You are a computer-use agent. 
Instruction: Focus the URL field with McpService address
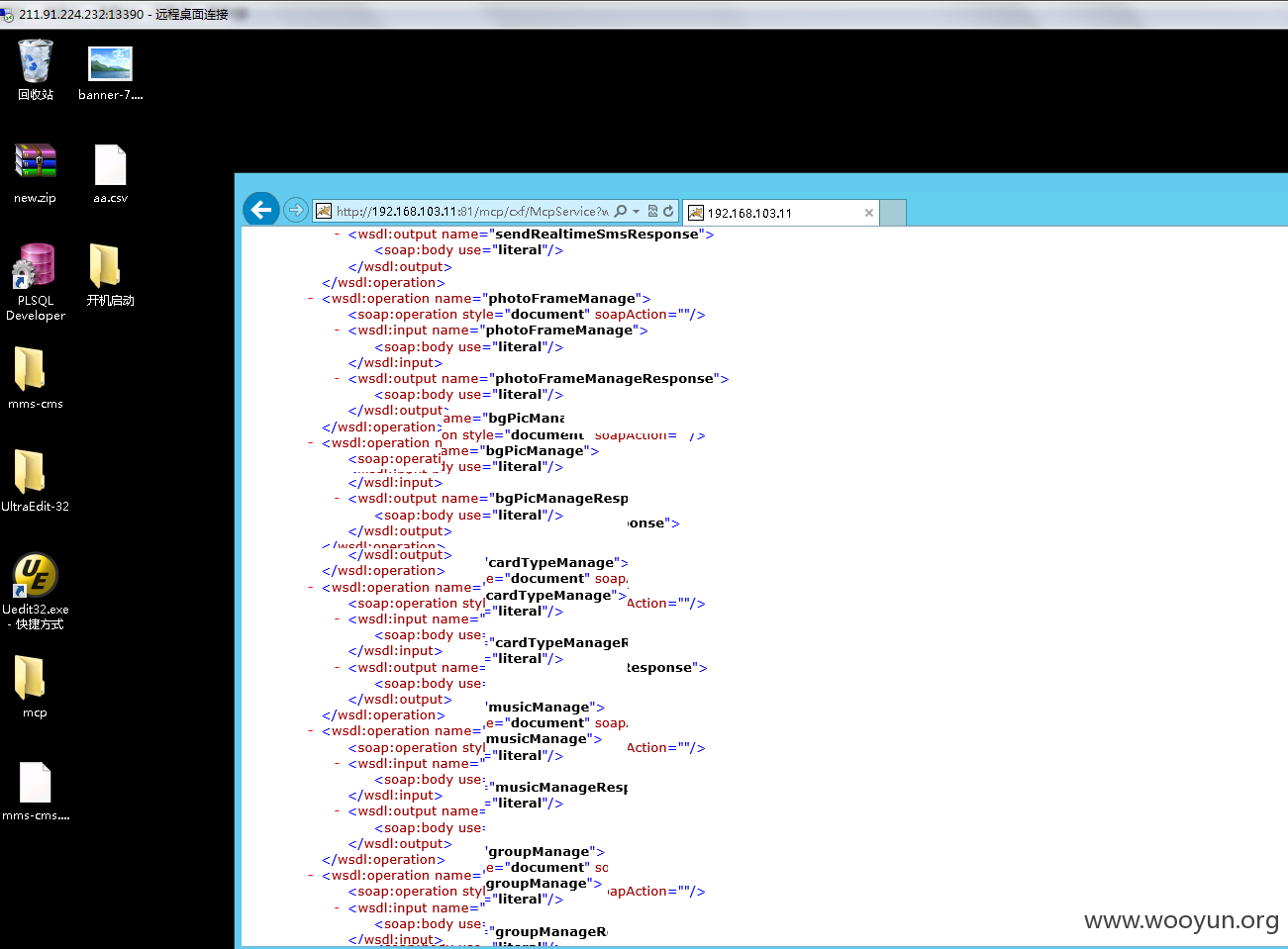473,211
